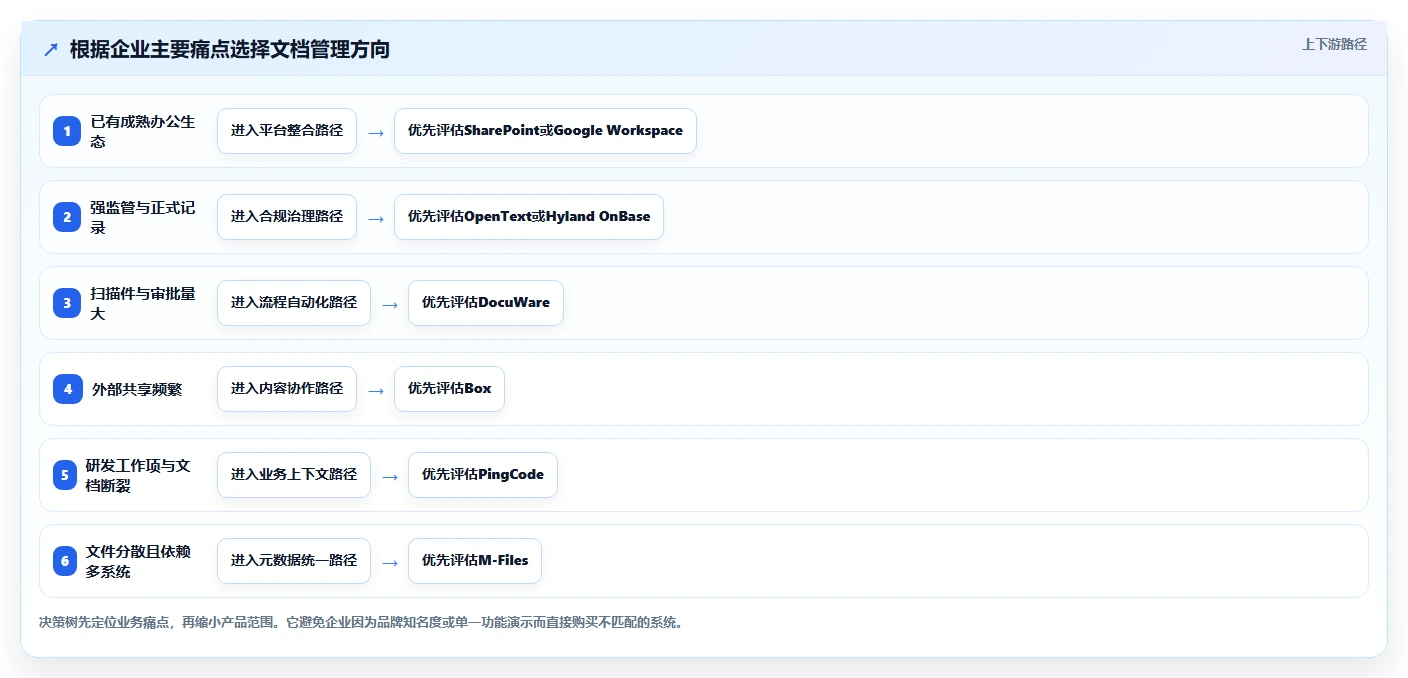Click the 强监管与正式记录 label
Viewport: 1408px width, 678px height.
click(x=142, y=217)
